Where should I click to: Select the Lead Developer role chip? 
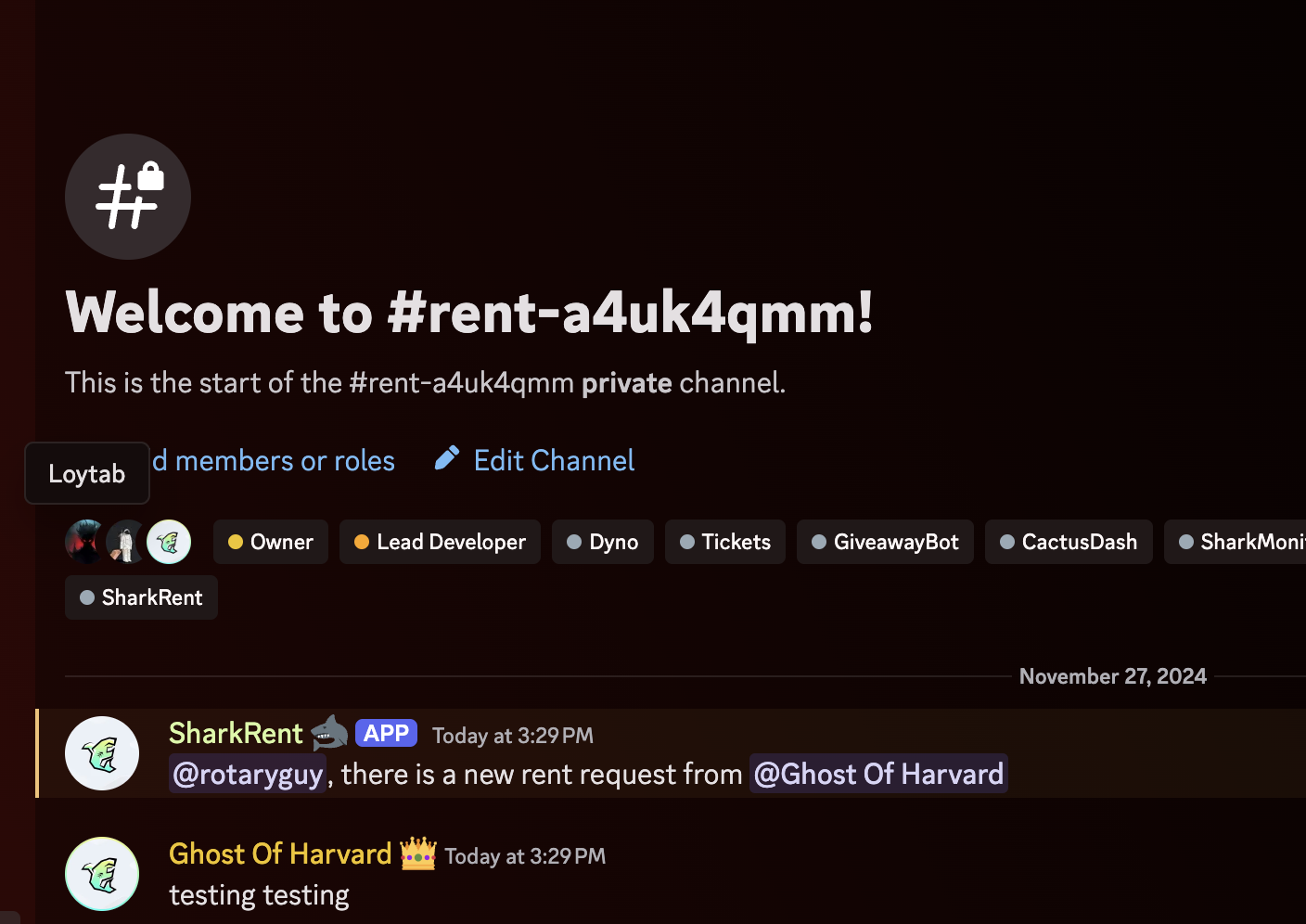pyautogui.click(x=440, y=542)
